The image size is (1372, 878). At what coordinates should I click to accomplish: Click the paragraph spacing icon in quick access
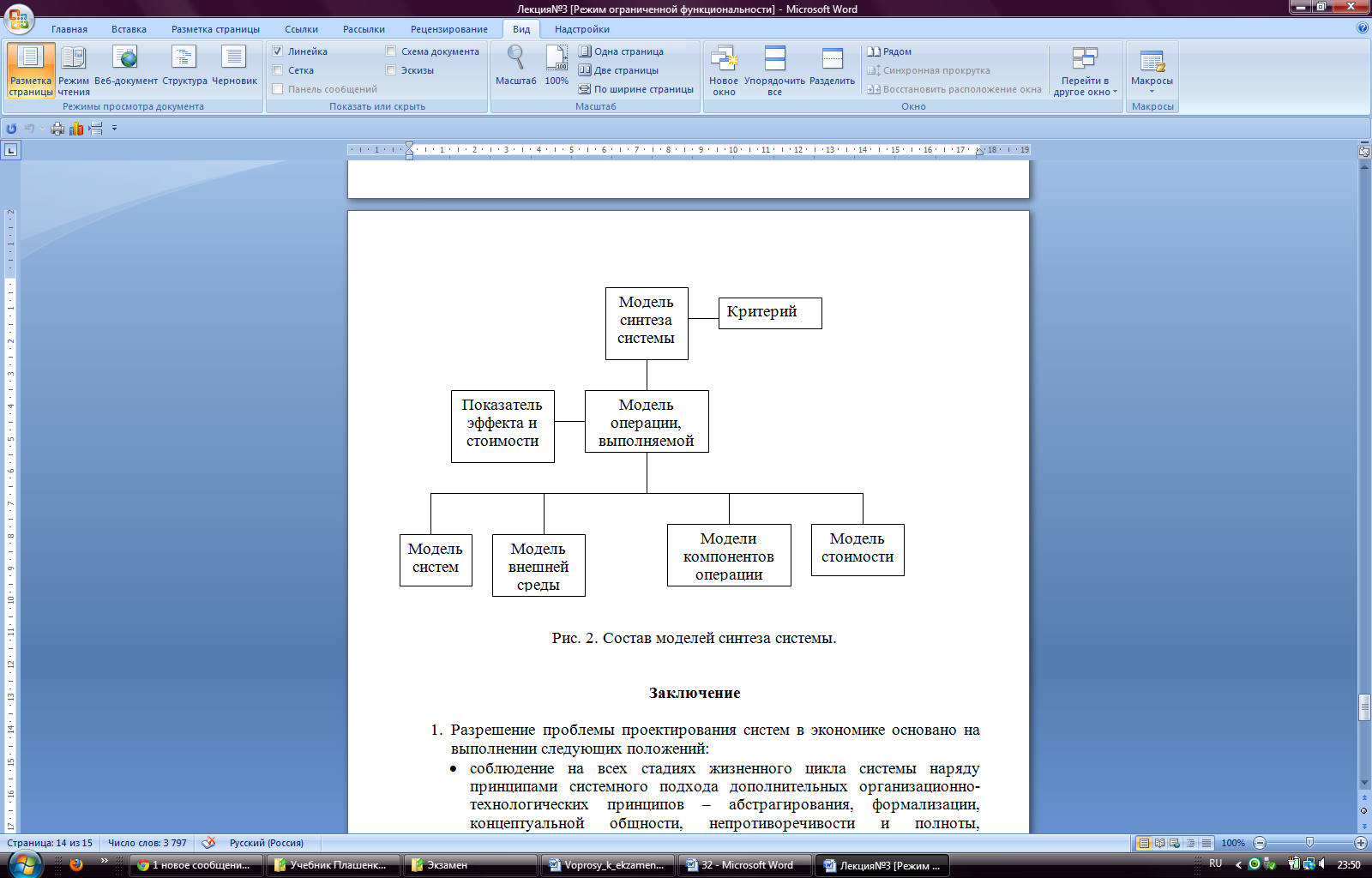pyautogui.click(x=95, y=129)
